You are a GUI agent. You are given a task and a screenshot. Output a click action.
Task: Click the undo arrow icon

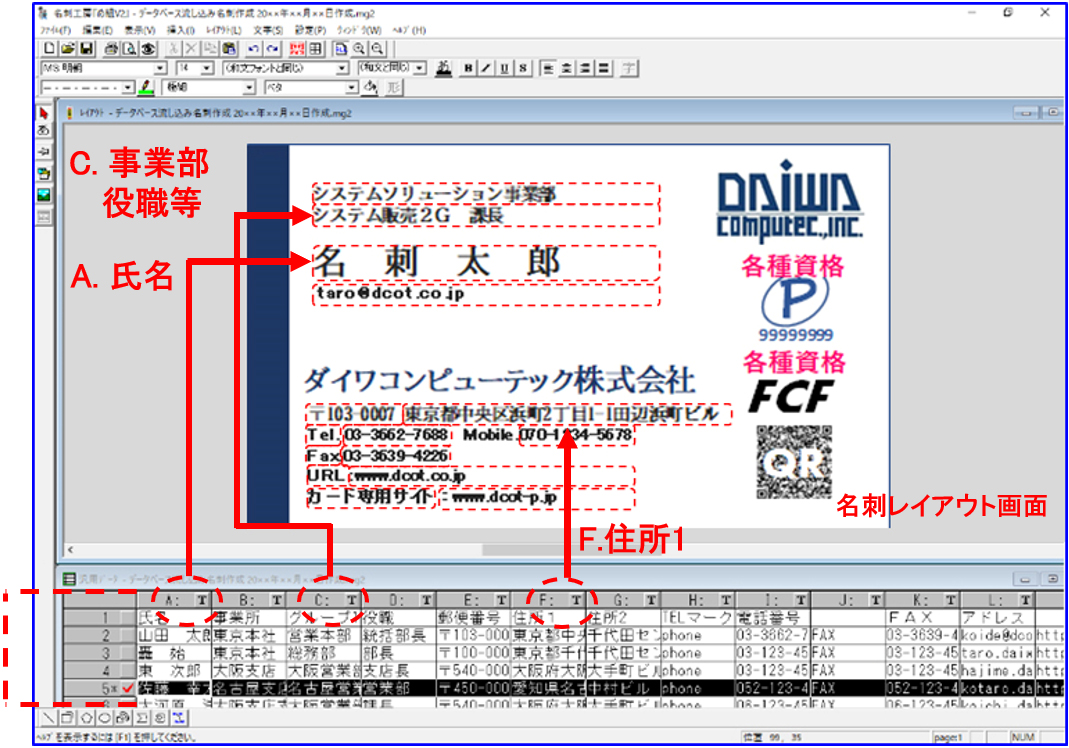click(252, 48)
